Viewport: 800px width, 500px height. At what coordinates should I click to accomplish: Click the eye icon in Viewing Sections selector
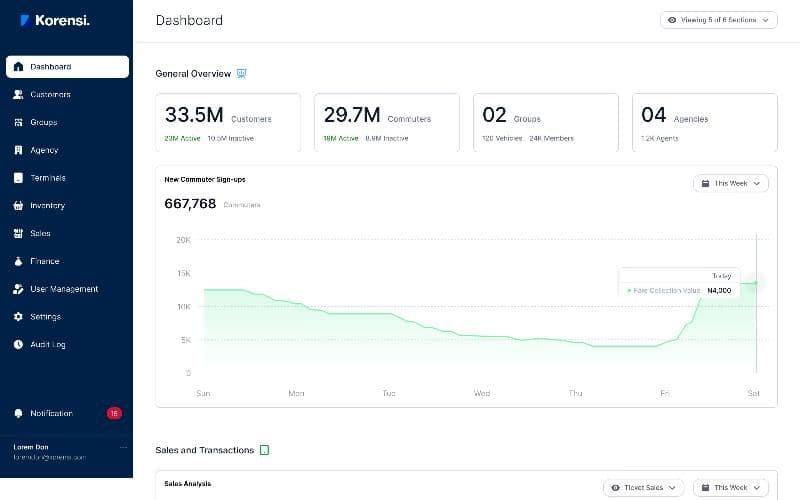pyautogui.click(x=672, y=20)
